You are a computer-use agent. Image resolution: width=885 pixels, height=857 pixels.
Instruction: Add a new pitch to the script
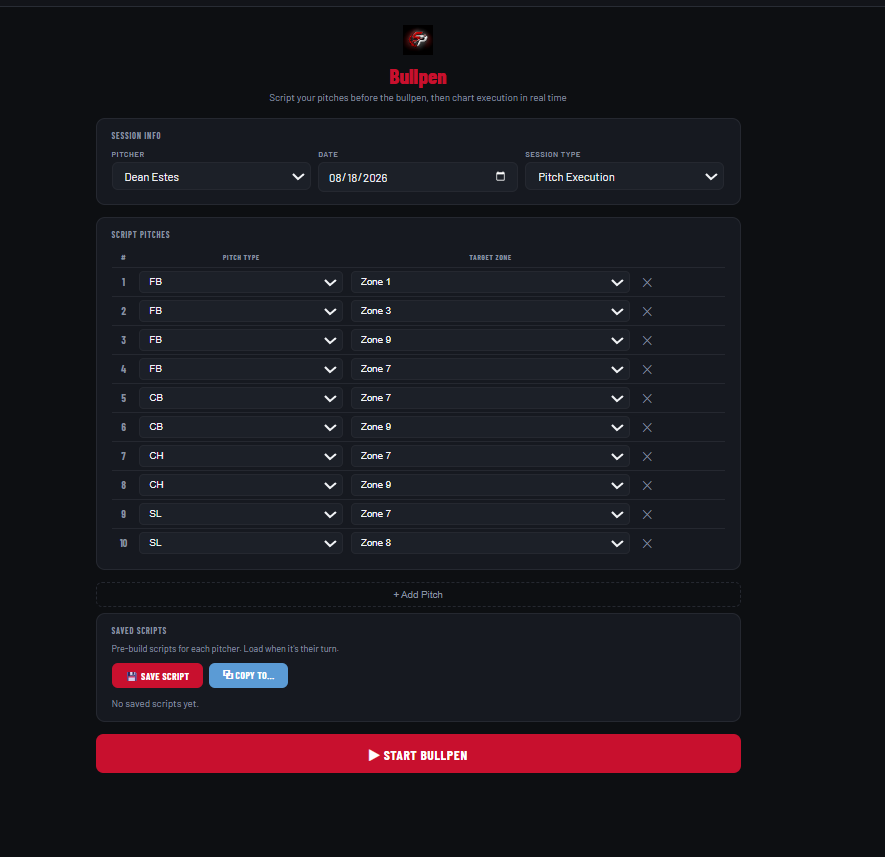(418, 594)
